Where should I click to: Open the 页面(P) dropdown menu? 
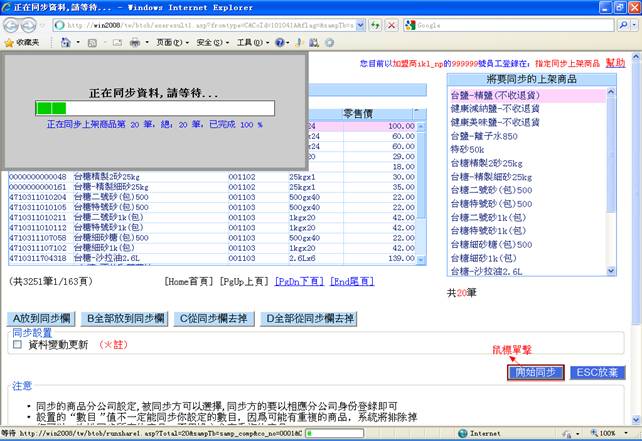(x=172, y=43)
